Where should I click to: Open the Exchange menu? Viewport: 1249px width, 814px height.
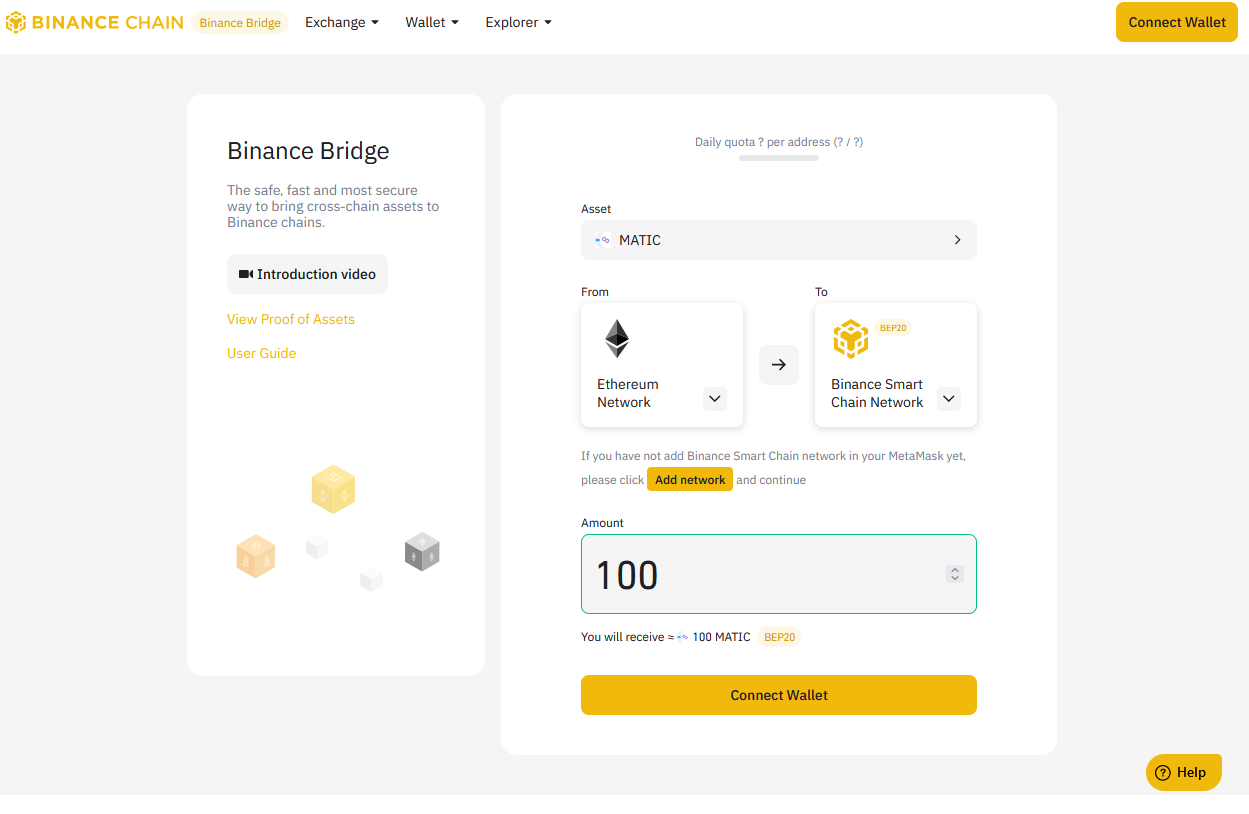tap(341, 22)
